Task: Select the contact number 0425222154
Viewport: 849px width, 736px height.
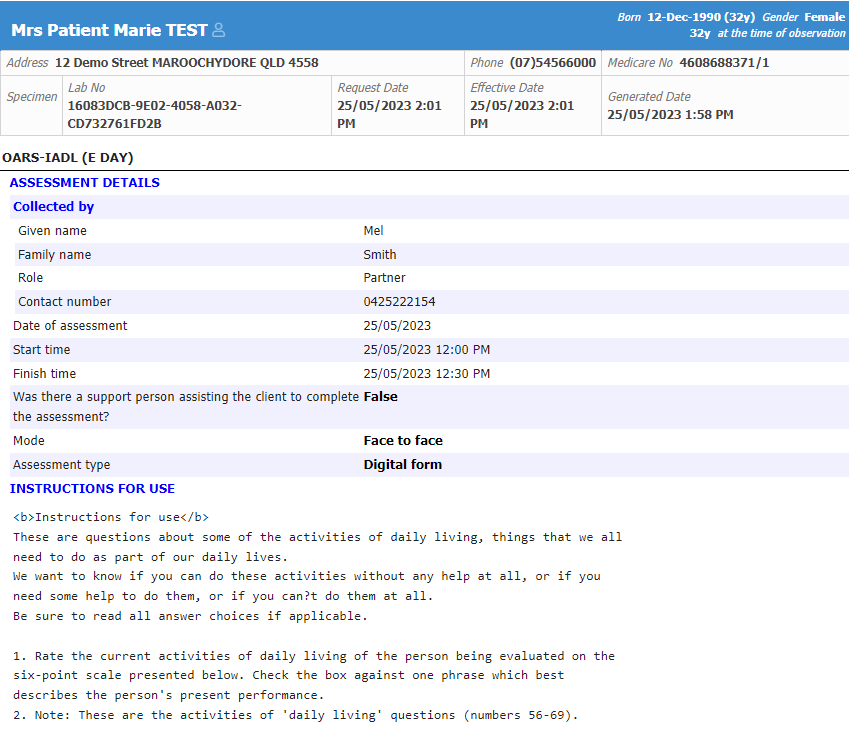Action: (398, 301)
